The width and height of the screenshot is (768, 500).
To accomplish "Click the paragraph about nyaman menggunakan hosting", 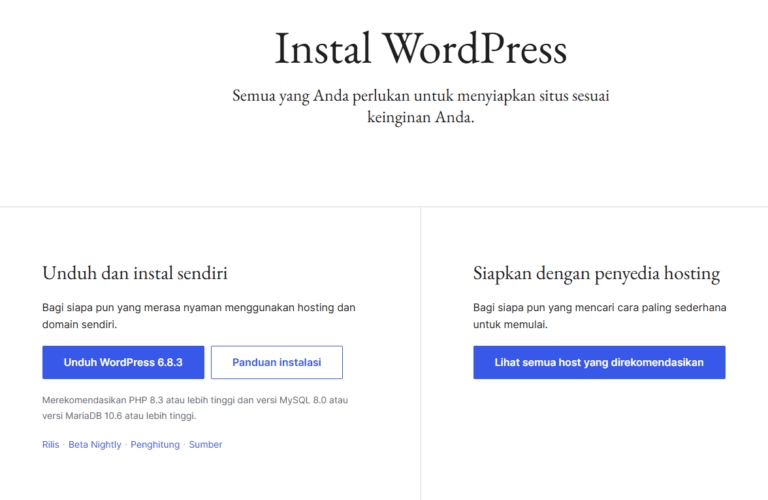I will point(198,316).
